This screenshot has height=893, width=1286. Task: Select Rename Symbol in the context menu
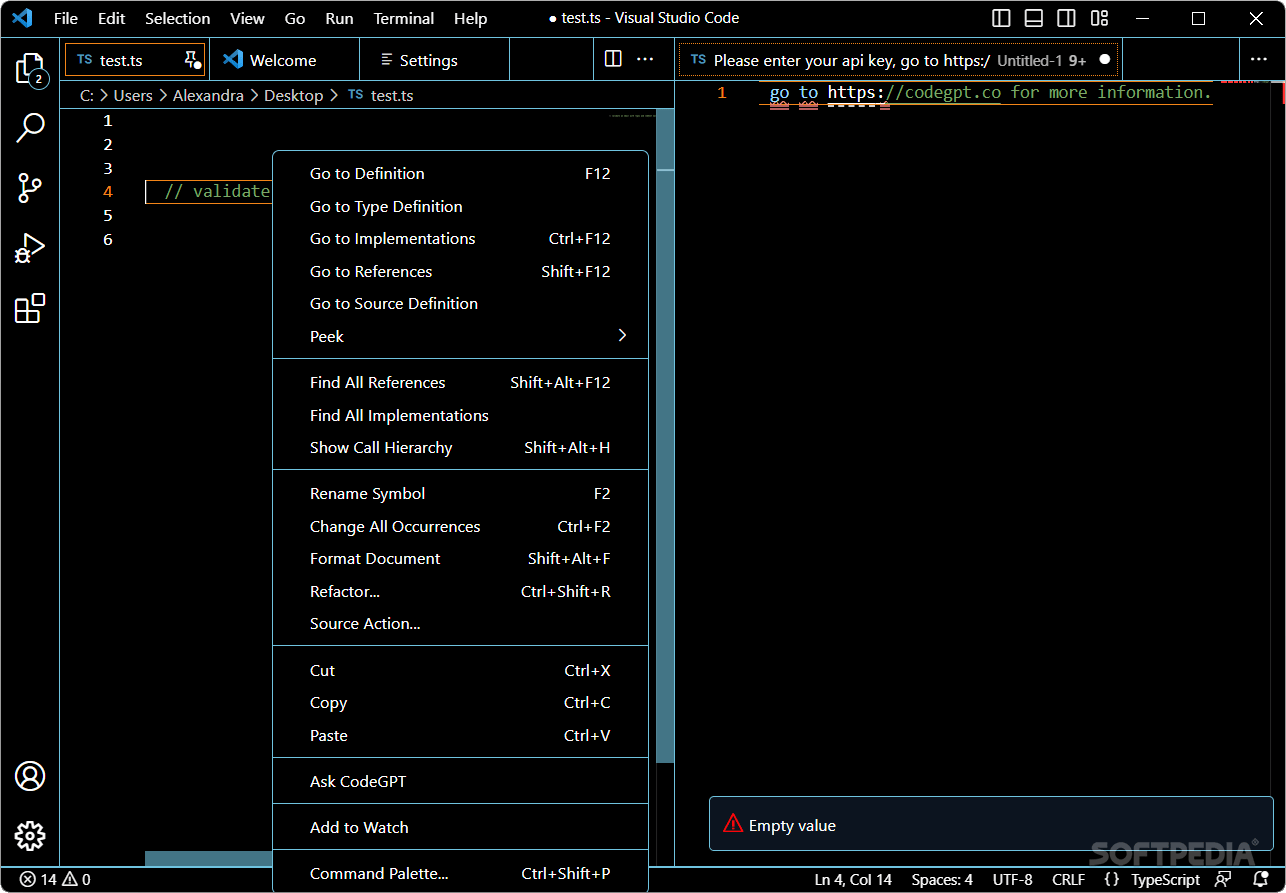point(460,493)
